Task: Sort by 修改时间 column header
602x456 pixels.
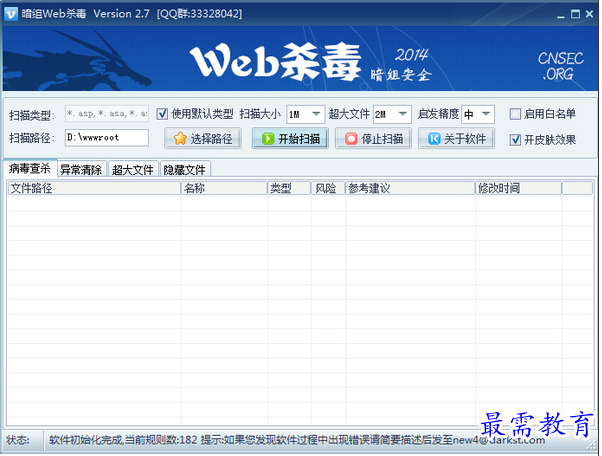Action: click(x=518, y=188)
